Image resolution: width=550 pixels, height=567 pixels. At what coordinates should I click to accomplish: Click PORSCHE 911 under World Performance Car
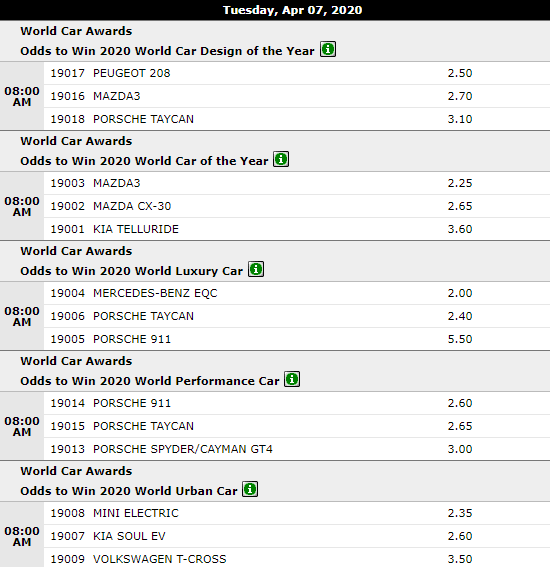[132, 403]
